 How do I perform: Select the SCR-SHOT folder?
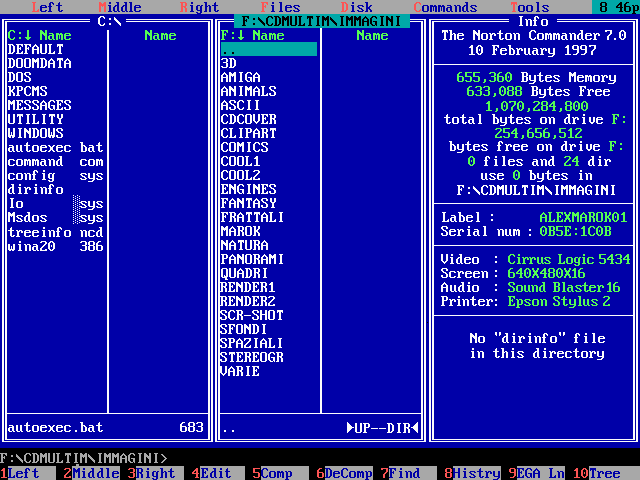tap(252, 315)
